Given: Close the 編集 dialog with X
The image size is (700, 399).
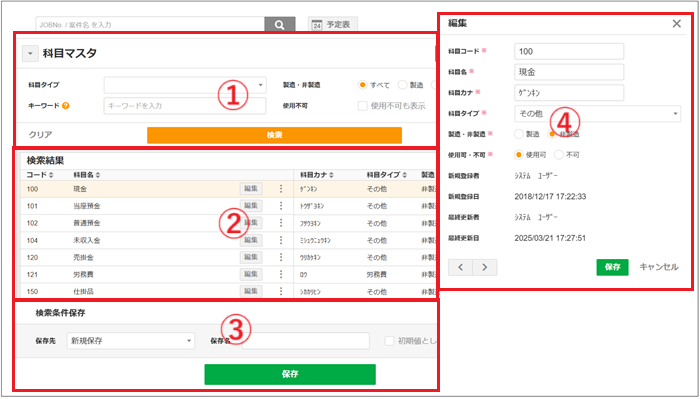Looking at the screenshot, I should [x=677, y=24].
